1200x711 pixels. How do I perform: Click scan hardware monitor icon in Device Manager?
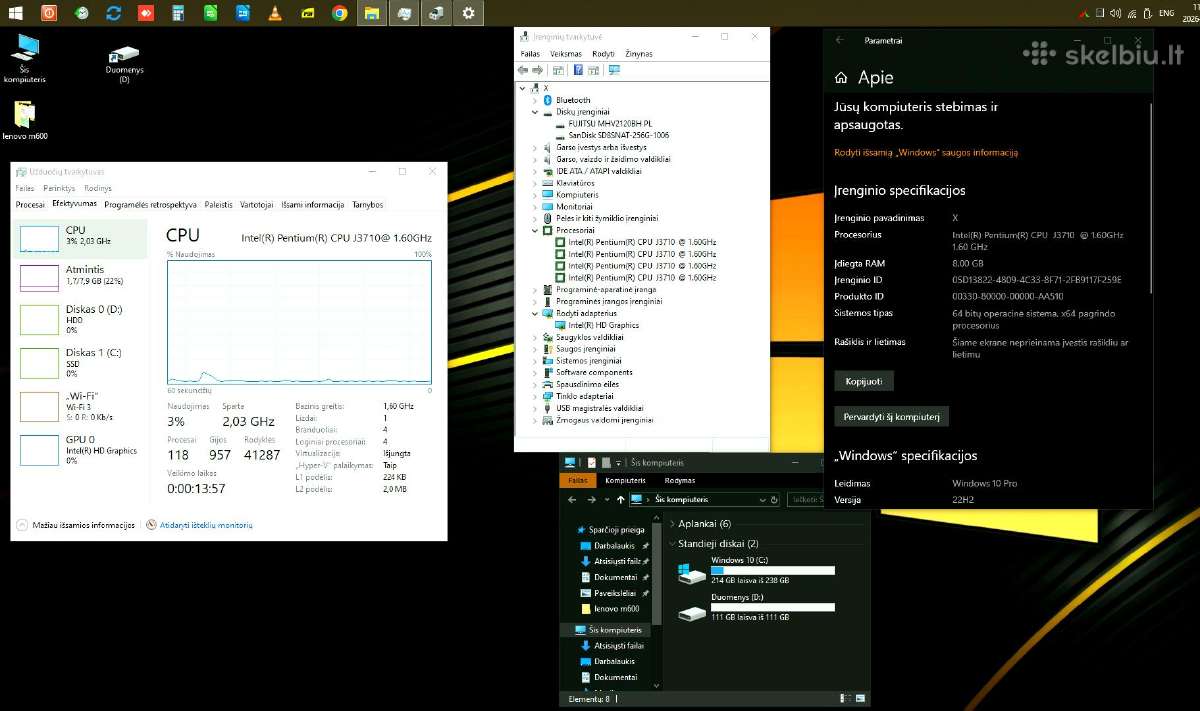(x=614, y=70)
